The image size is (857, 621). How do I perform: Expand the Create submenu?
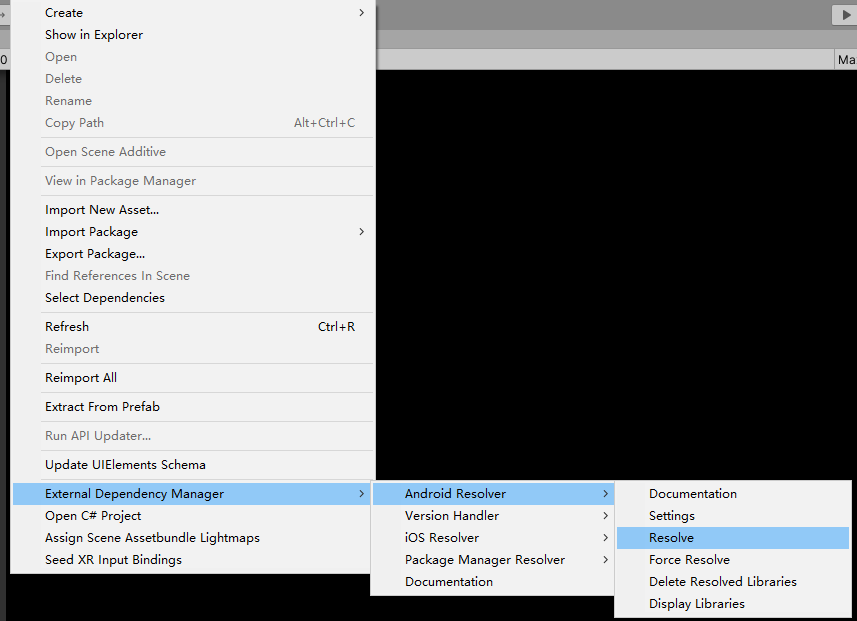63,12
